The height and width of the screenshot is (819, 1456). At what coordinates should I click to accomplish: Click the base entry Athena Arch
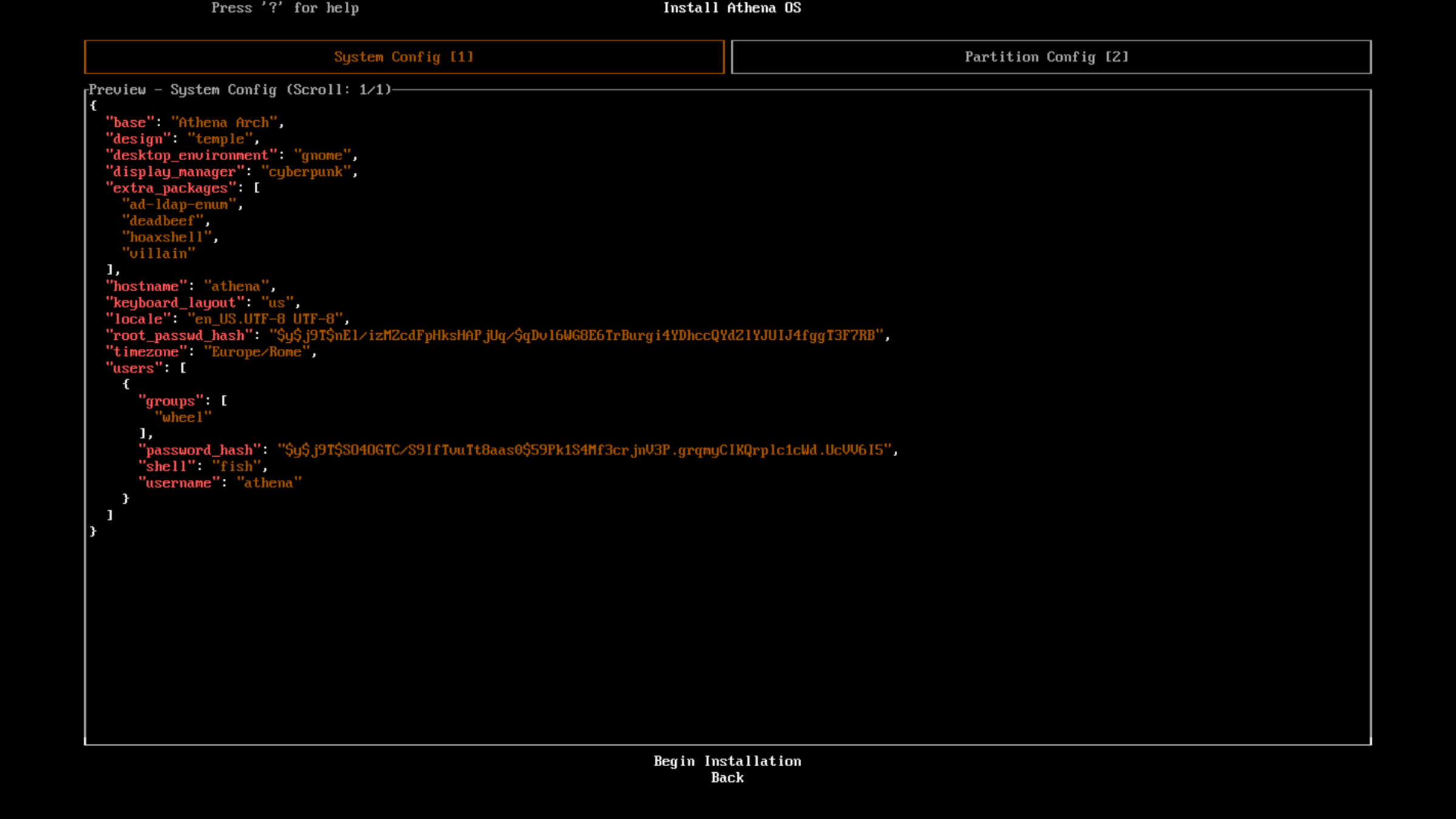pyautogui.click(x=223, y=122)
